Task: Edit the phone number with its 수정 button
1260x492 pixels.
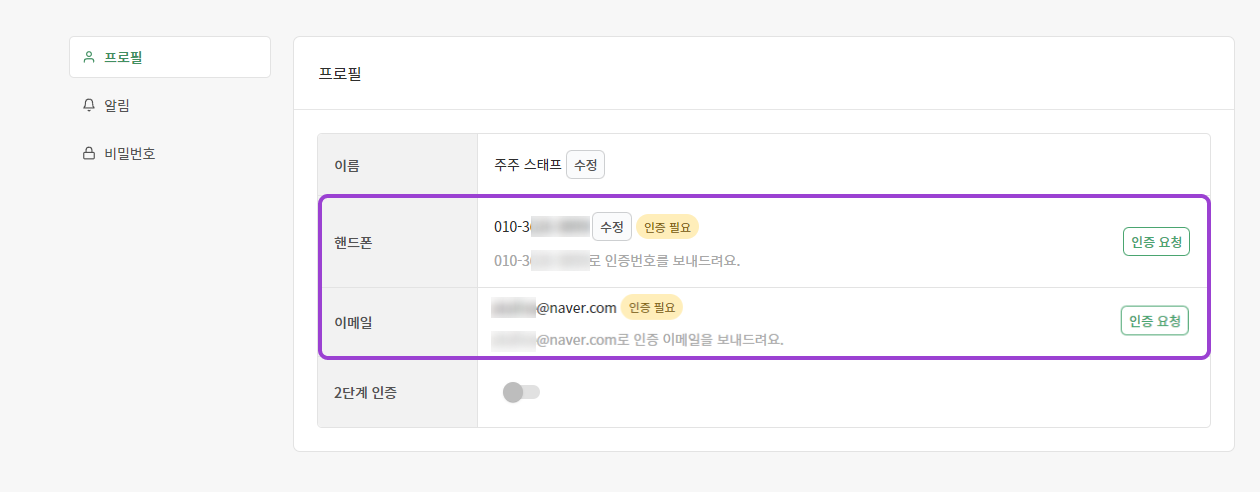Action: [x=611, y=227]
